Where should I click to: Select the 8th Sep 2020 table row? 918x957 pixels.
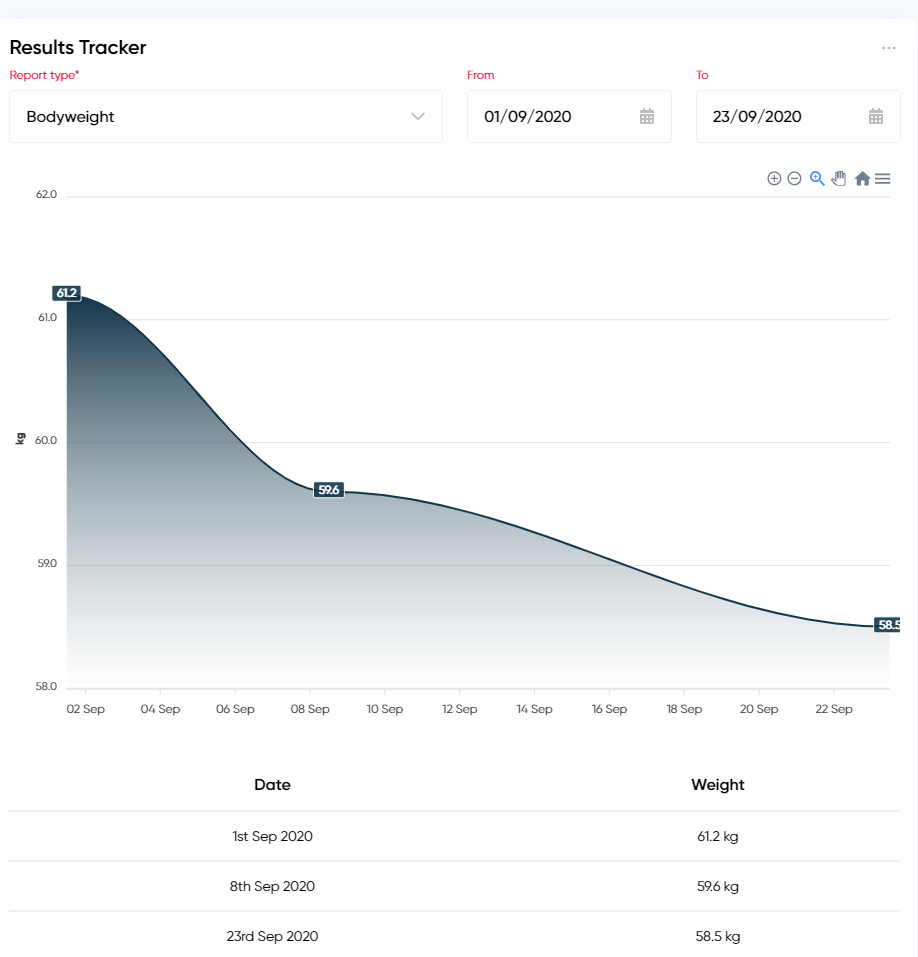(272, 886)
